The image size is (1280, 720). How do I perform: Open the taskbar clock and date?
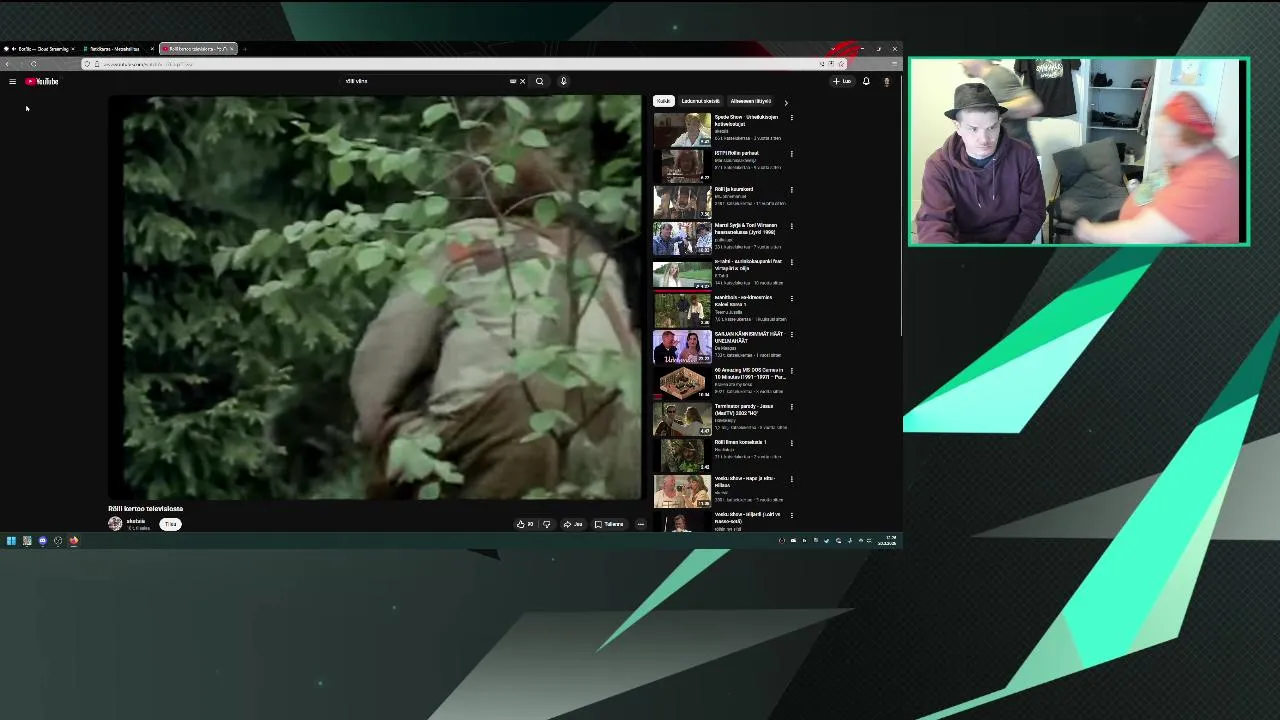pyautogui.click(x=887, y=541)
